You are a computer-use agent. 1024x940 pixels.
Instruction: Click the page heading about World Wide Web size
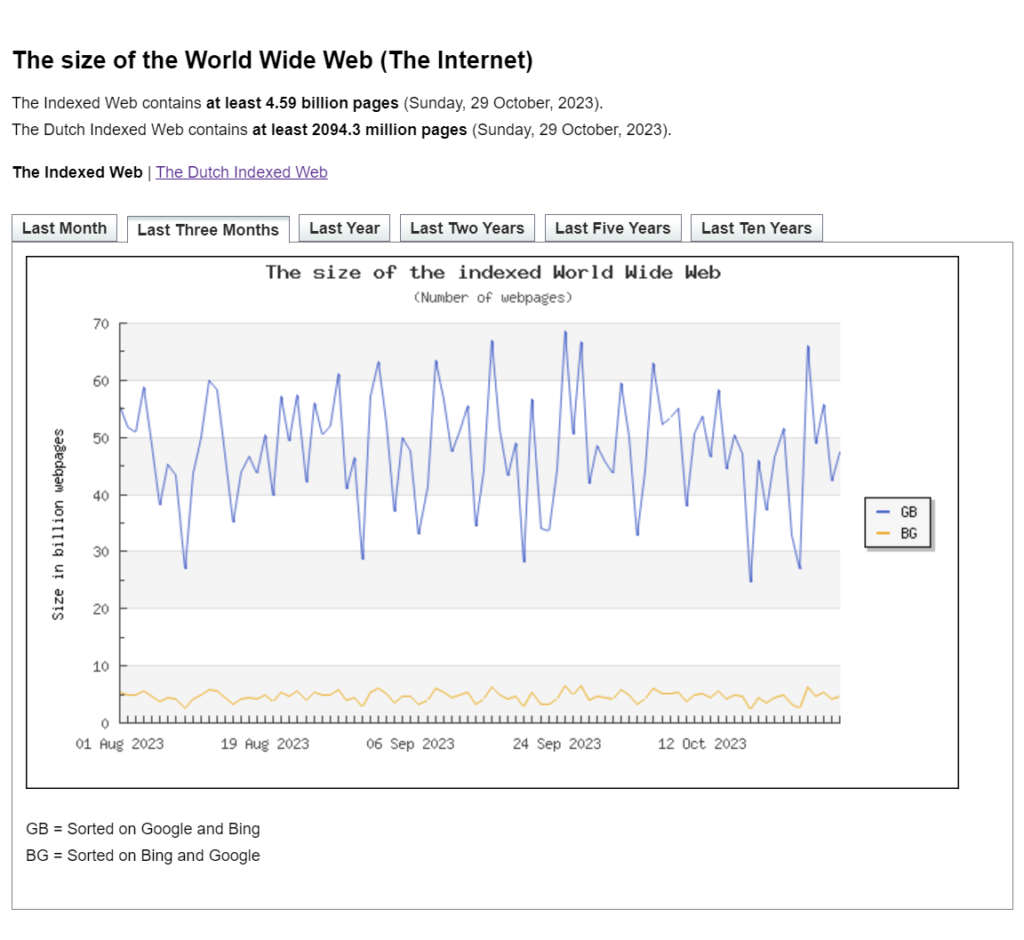pyautogui.click(x=272, y=60)
